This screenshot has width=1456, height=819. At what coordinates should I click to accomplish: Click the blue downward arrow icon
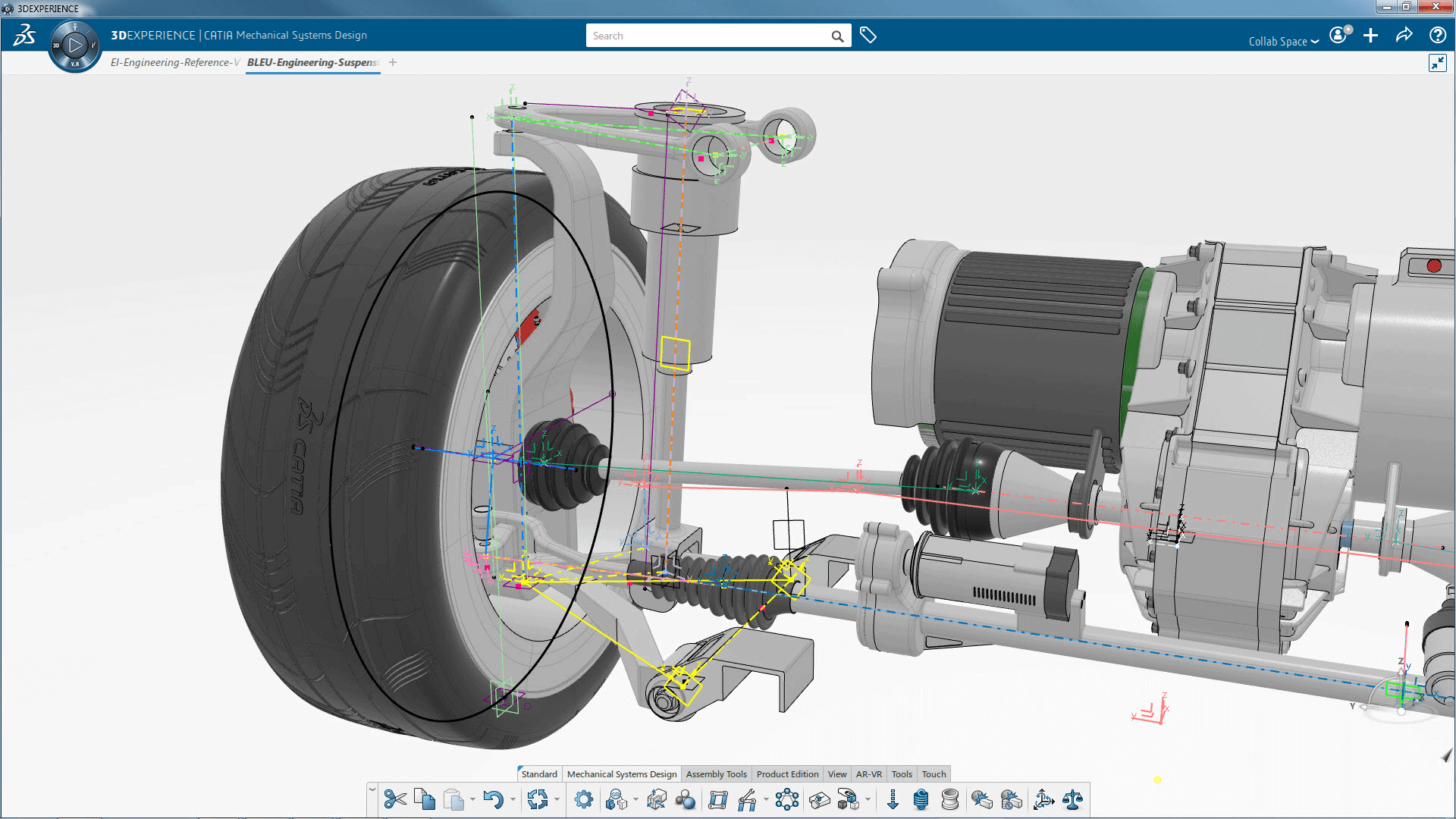coord(893,799)
